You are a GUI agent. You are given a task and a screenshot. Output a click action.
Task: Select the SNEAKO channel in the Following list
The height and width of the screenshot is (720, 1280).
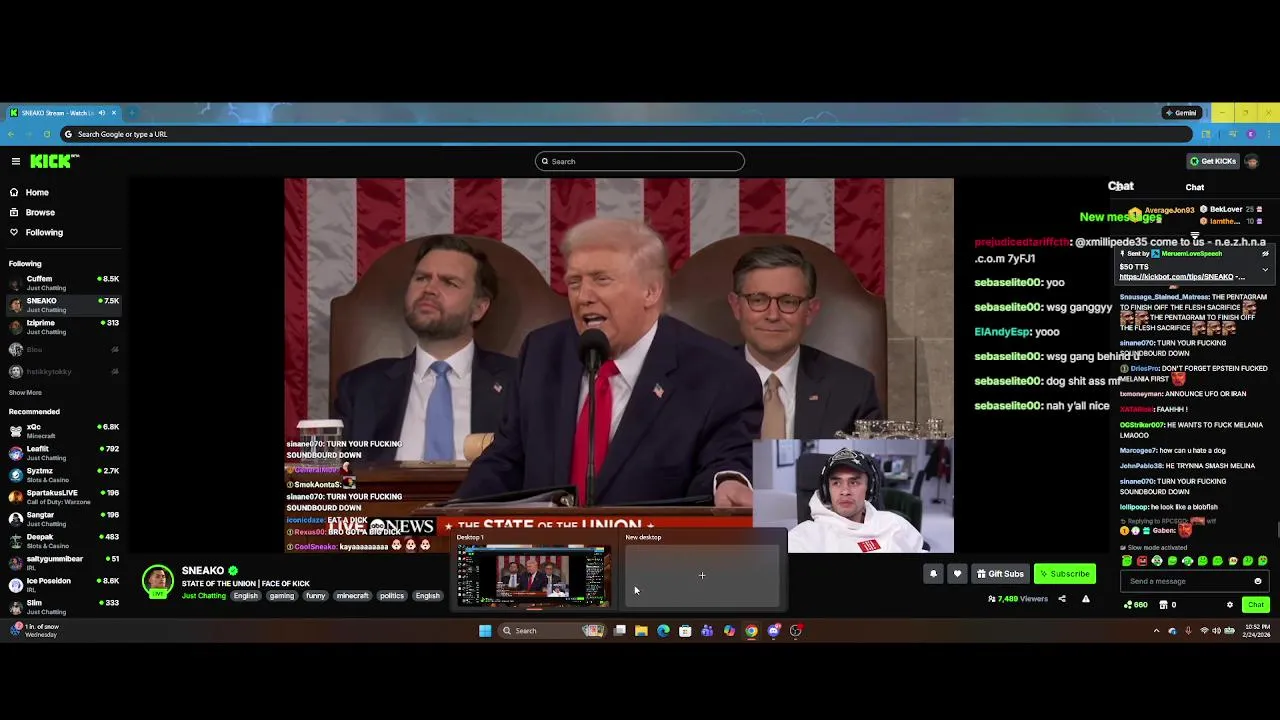[x=63, y=305]
